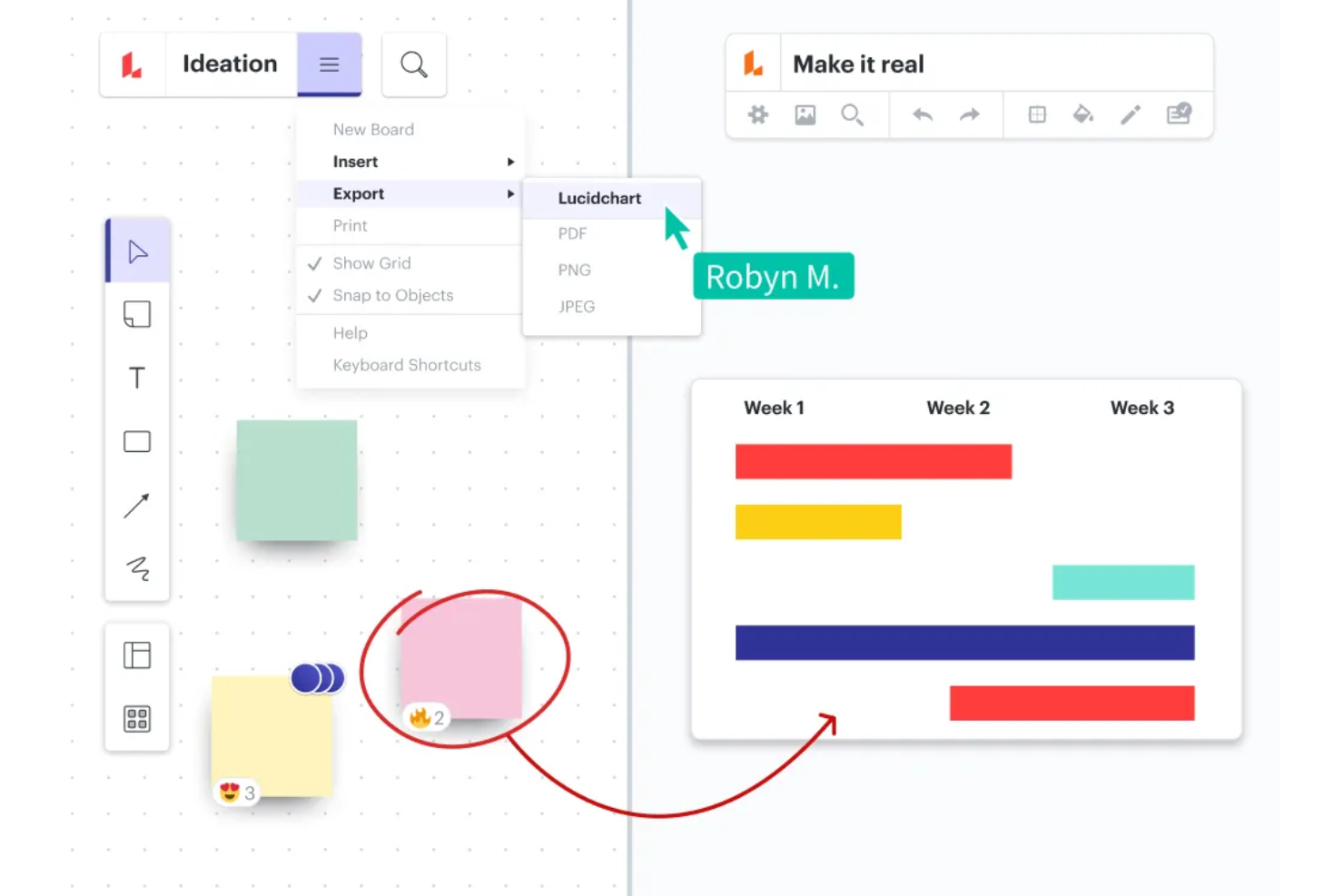Open the hamburger menu button

click(x=329, y=64)
